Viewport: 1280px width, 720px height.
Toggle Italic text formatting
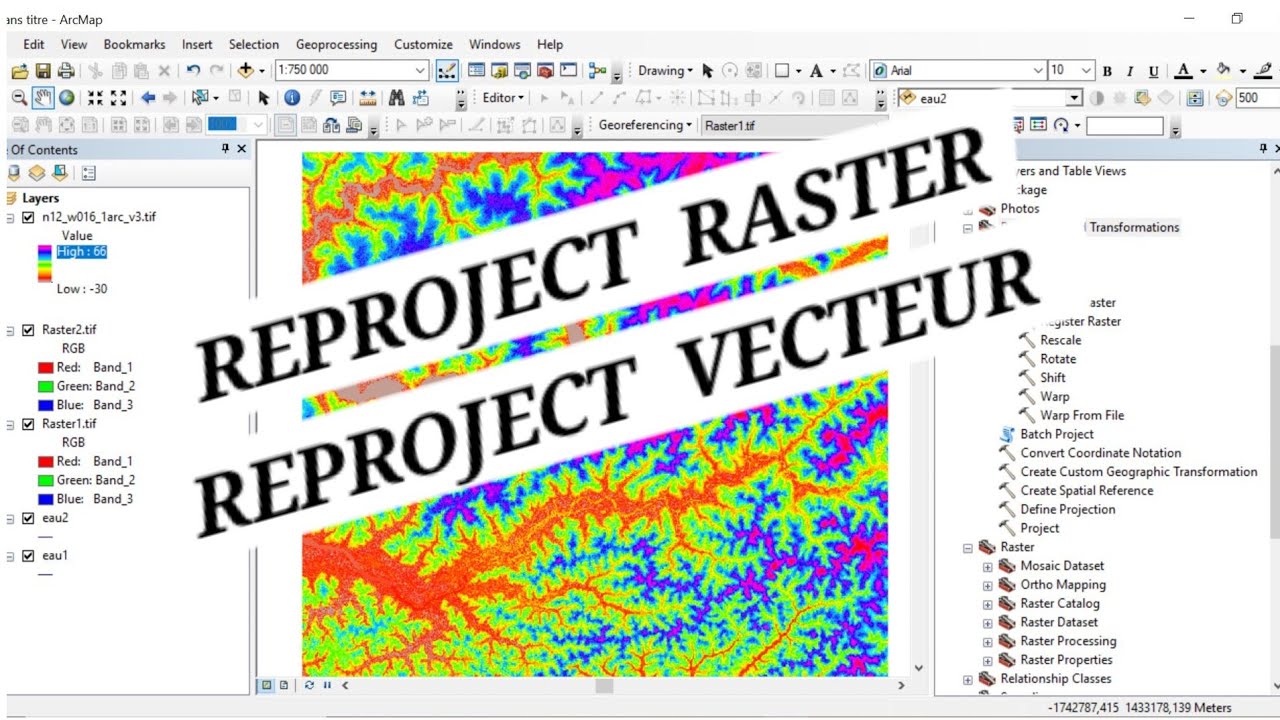[x=1130, y=71]
